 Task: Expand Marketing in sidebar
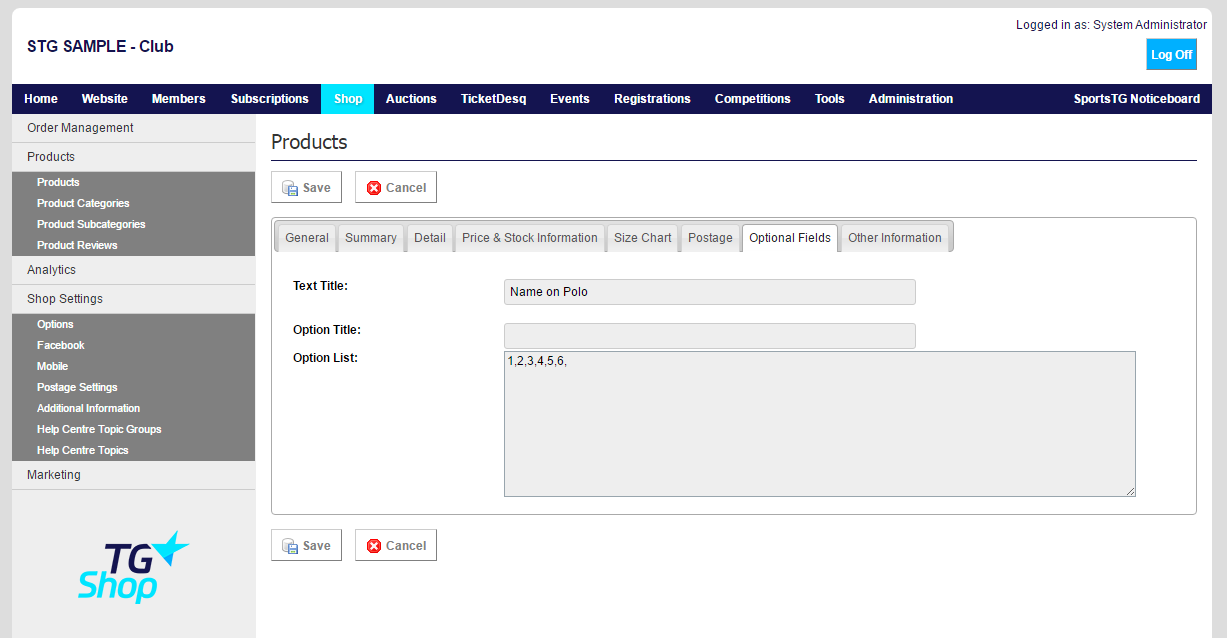[133, 475]
